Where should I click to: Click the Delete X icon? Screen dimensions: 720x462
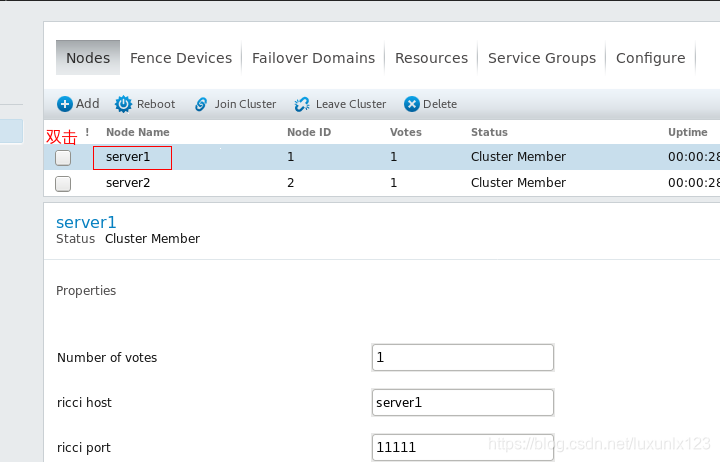point(412,104)
